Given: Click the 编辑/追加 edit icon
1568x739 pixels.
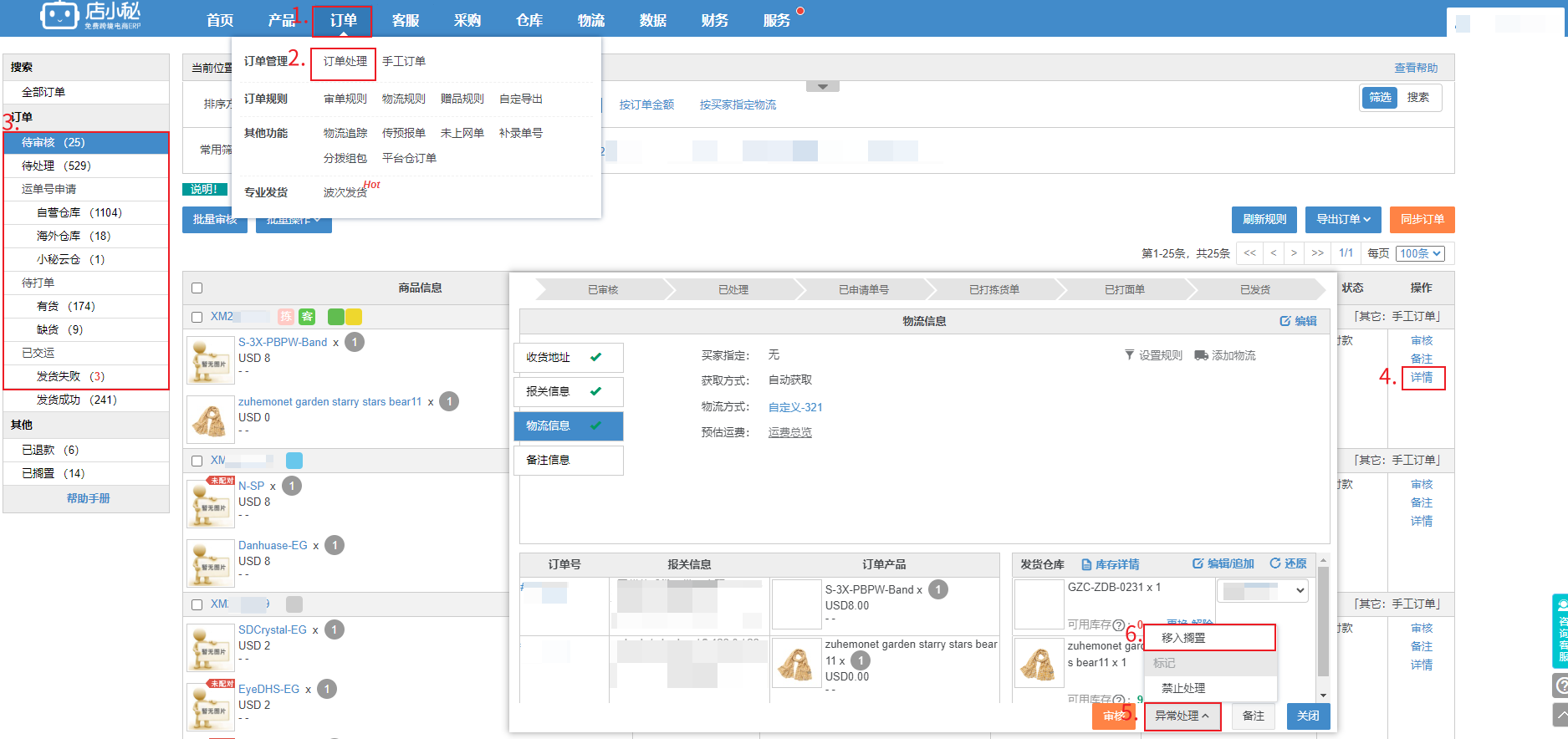Looking at the screenshot, I should point(1198,563).
